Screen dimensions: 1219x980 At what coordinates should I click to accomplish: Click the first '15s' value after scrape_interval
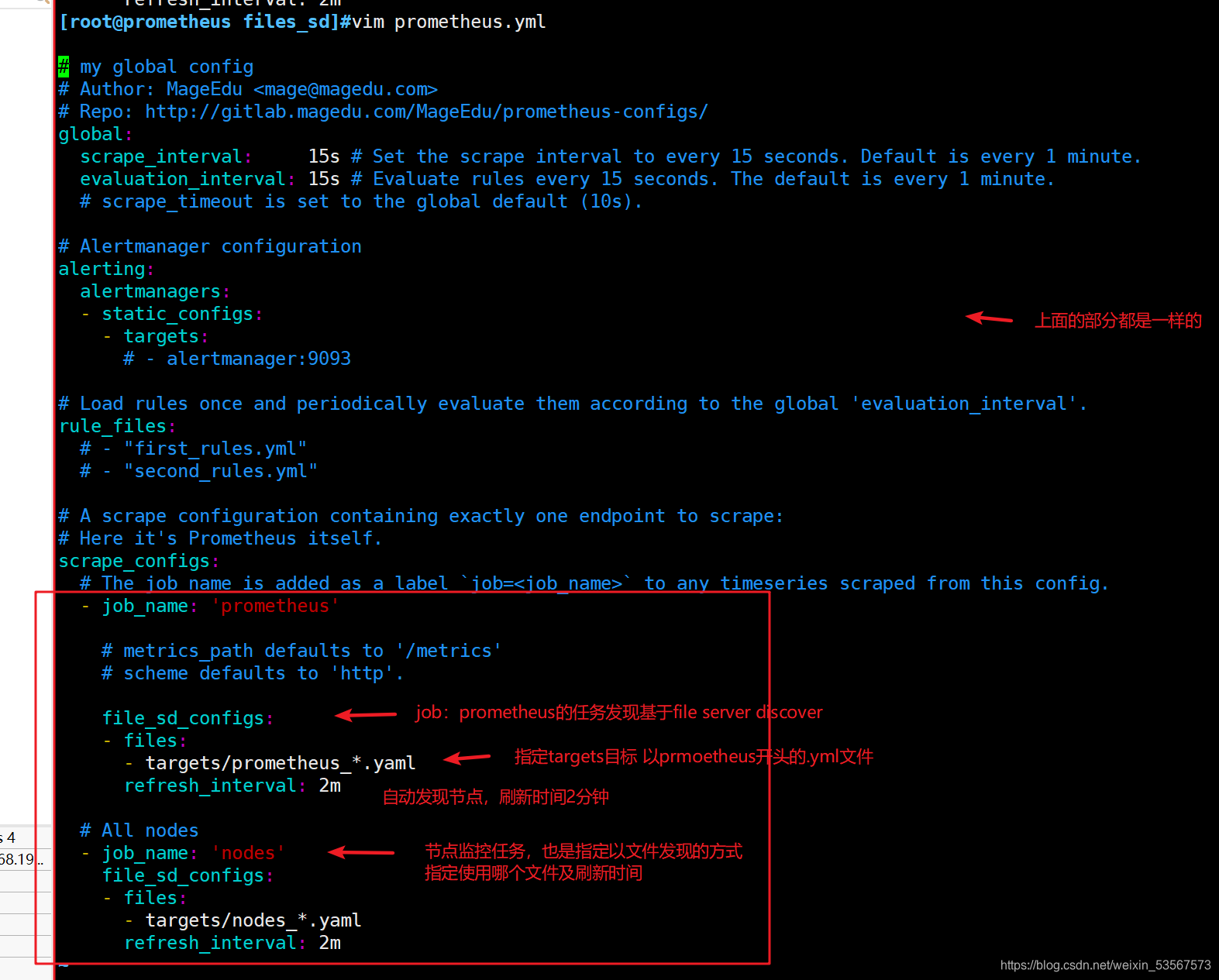pyautogui.click(x=324, y=156)
